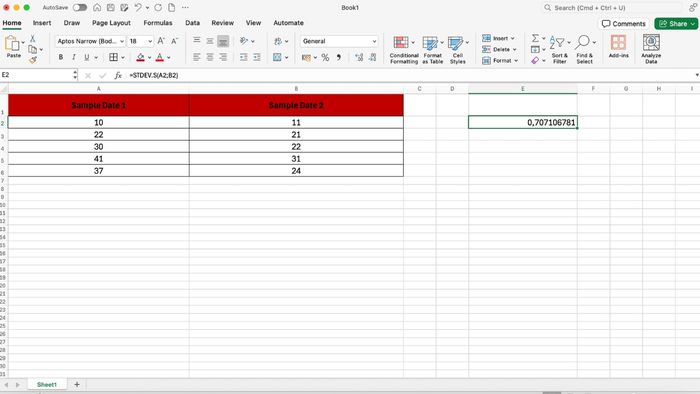
Task: Switch to the Data tab
Action: (192, 23)
